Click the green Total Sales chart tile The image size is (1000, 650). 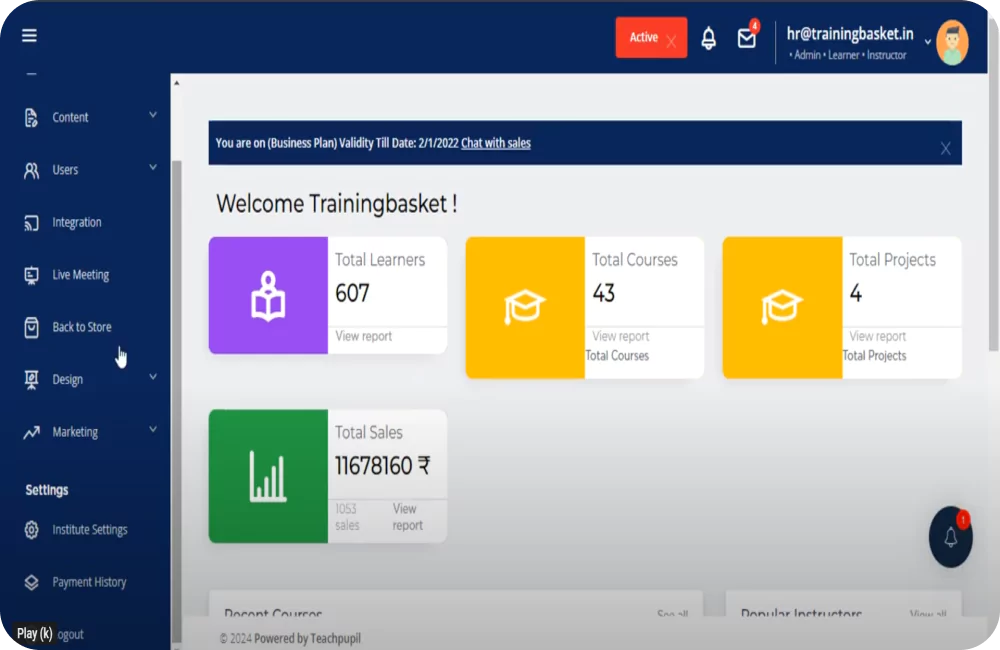click(268, 476)
